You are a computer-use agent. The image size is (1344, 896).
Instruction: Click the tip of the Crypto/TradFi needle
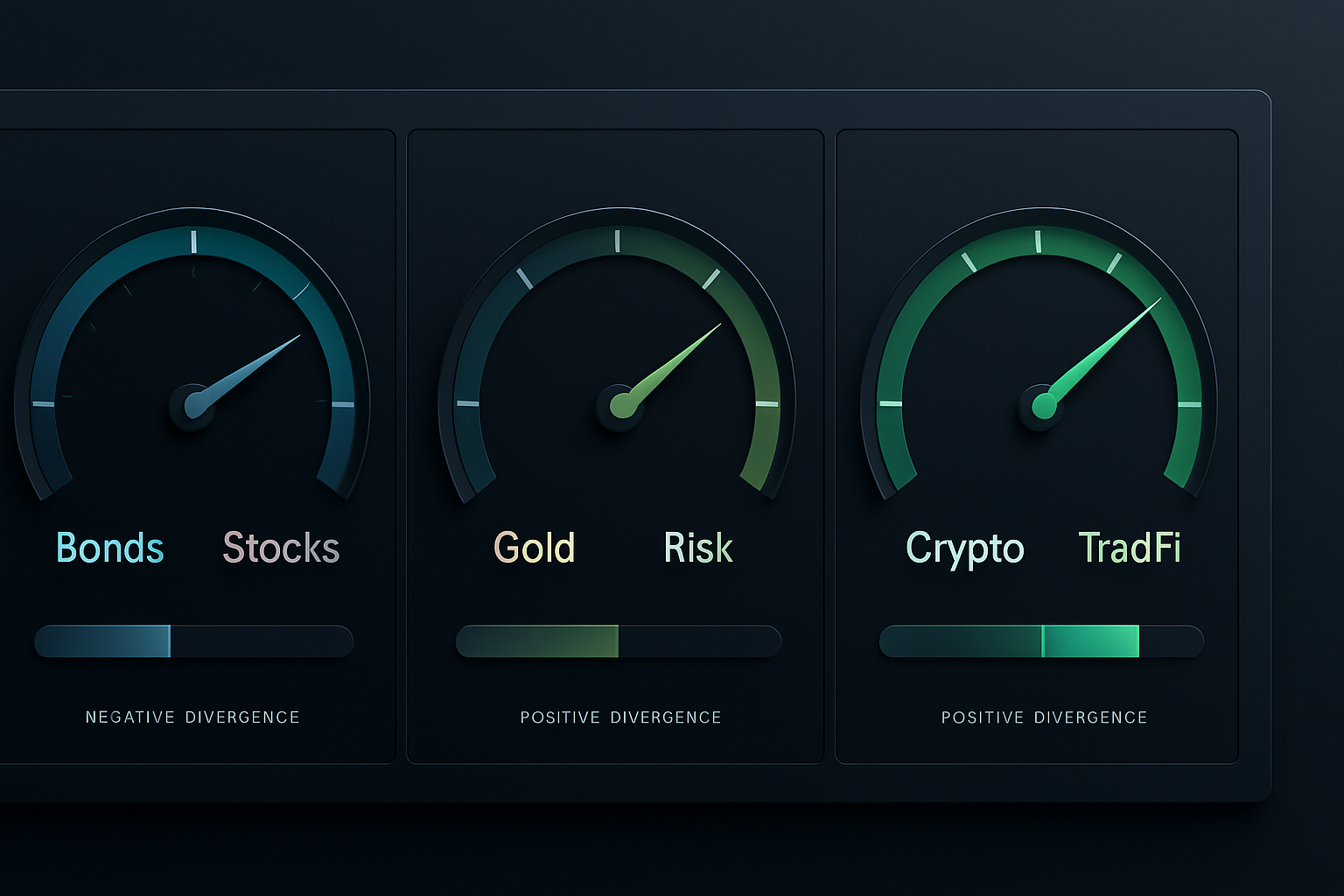coord(1158,301)
